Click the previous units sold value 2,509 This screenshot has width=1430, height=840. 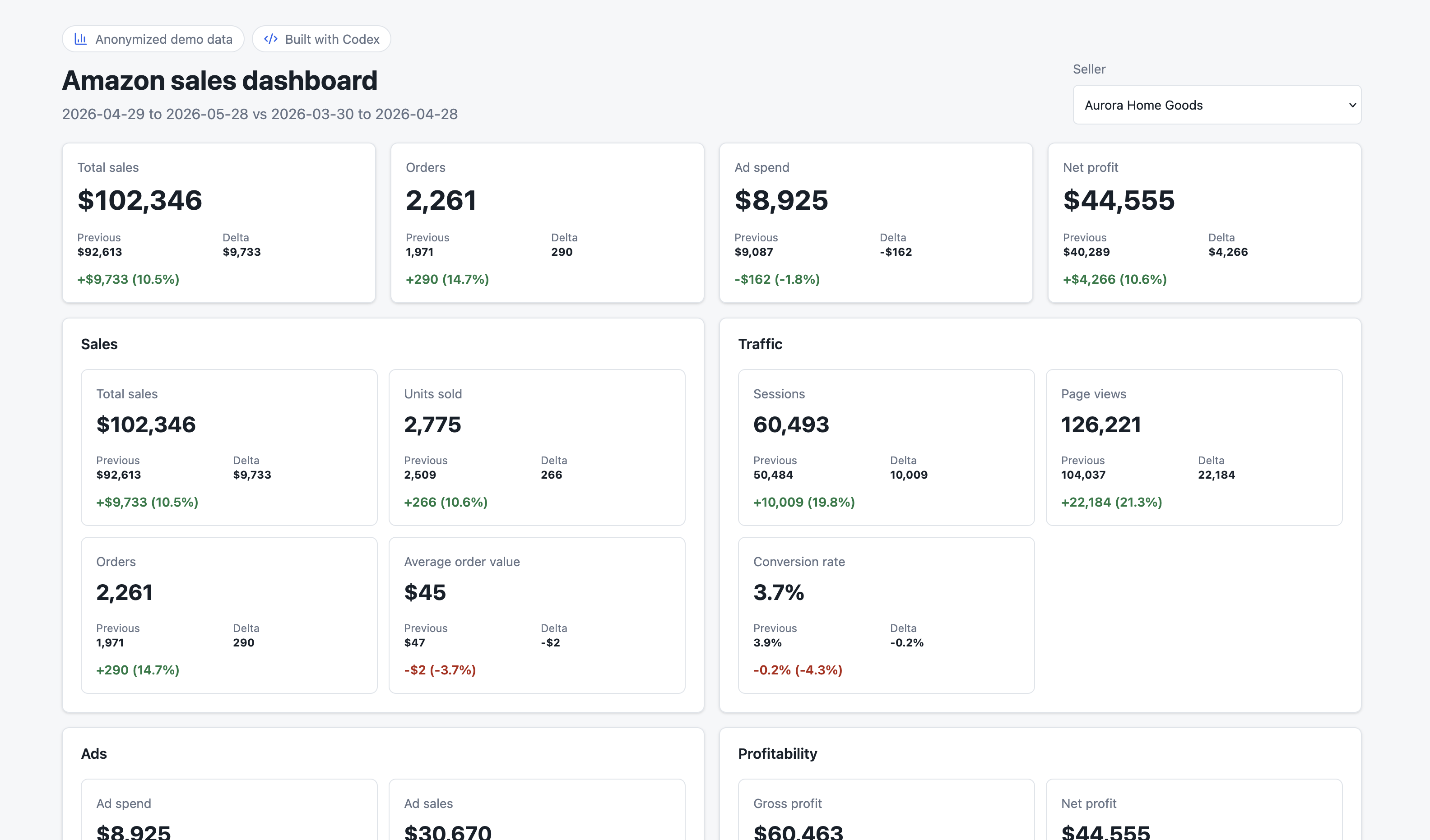click(x=420, y=475)
